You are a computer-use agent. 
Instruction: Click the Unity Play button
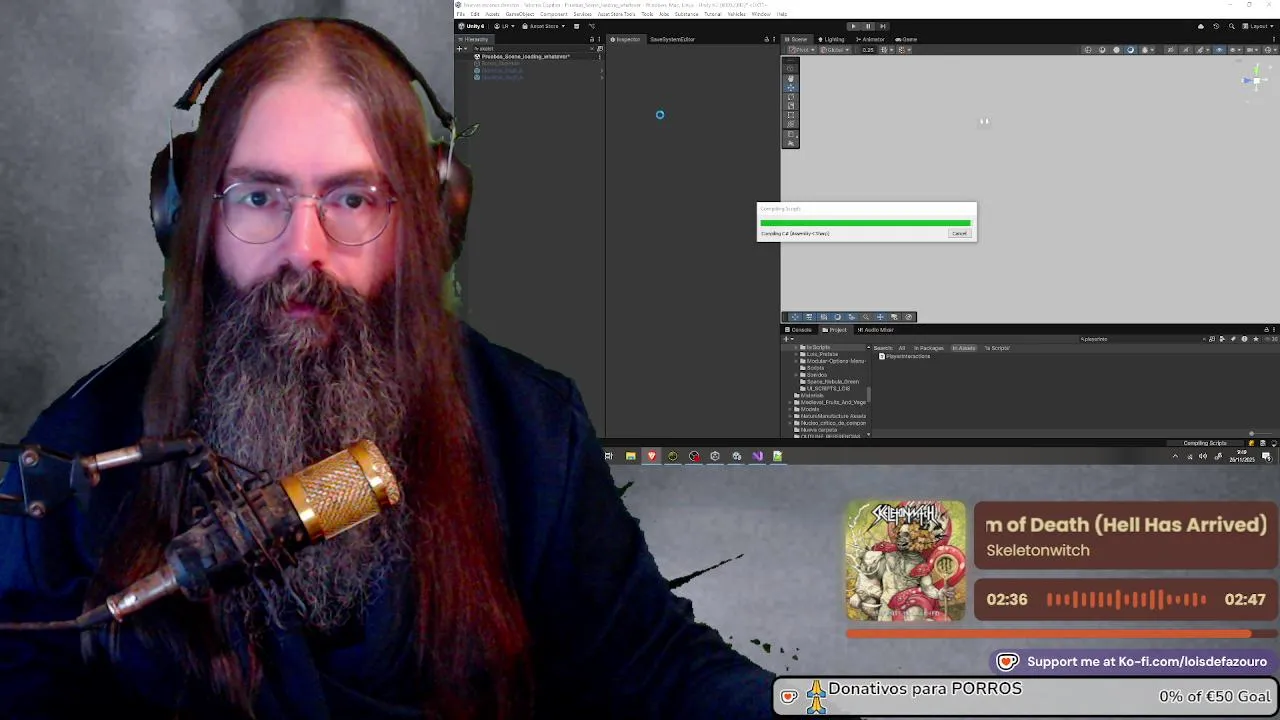853,26
